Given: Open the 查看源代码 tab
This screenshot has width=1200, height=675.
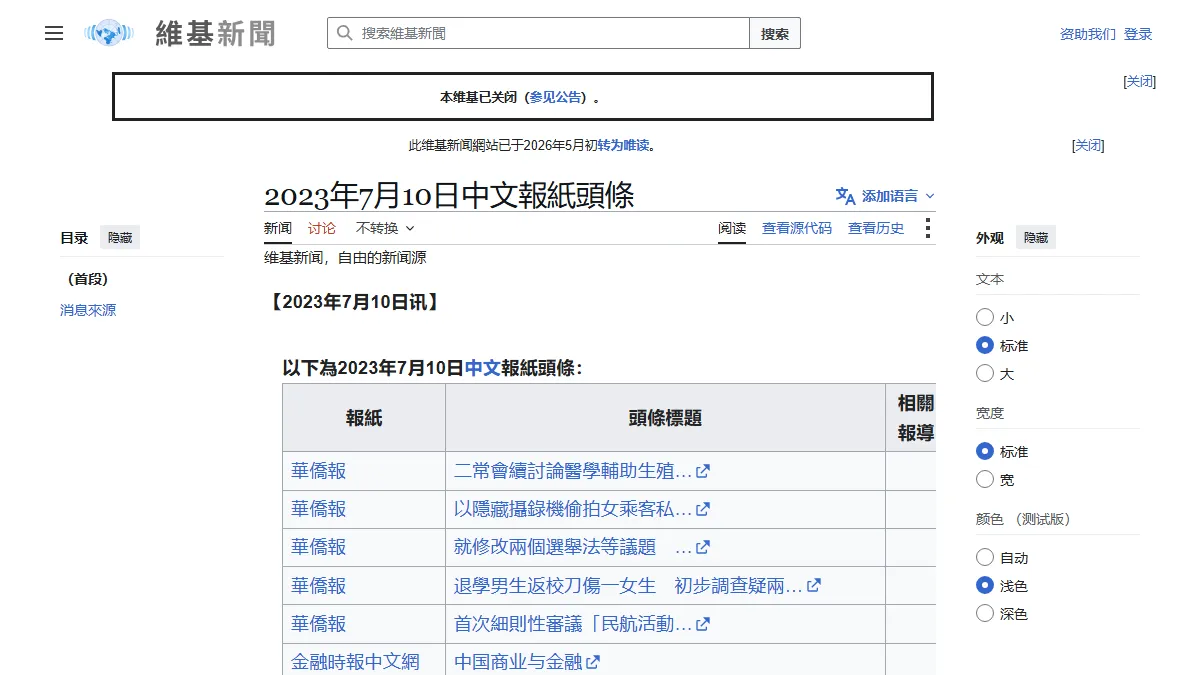Looking at the screenshot, I should tap(797, 228).
